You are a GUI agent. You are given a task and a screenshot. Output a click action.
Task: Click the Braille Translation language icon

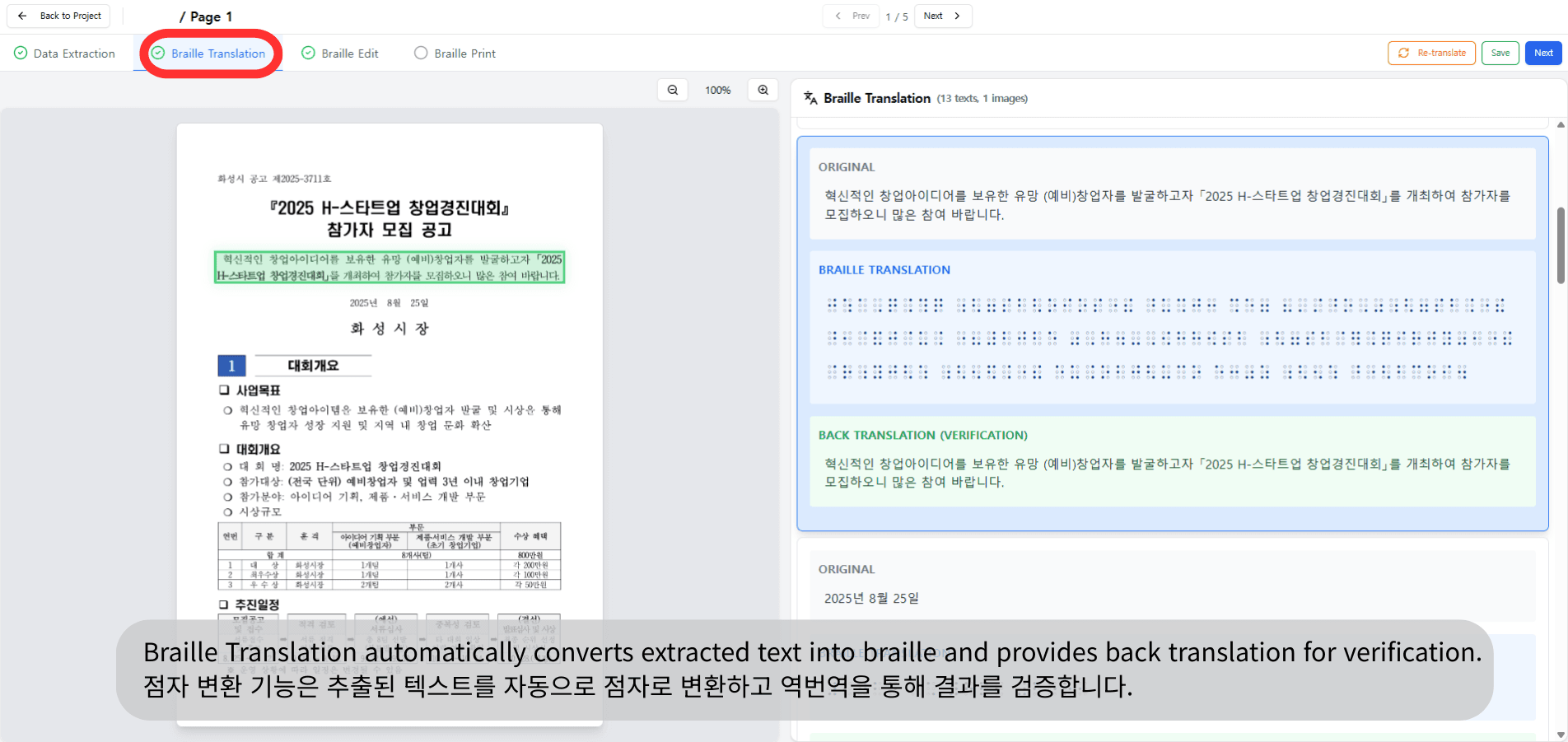[x=810, y=98]
